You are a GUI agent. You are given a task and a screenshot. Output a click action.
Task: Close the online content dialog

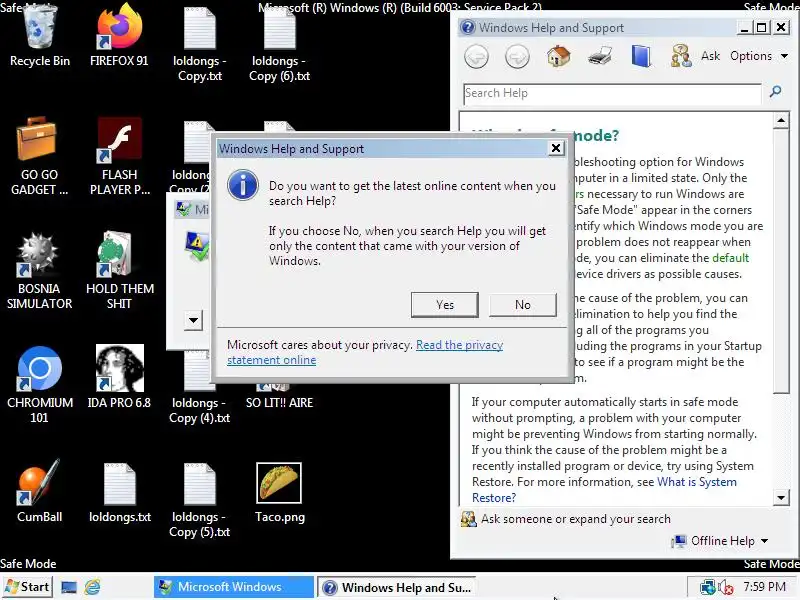[556, 148]
